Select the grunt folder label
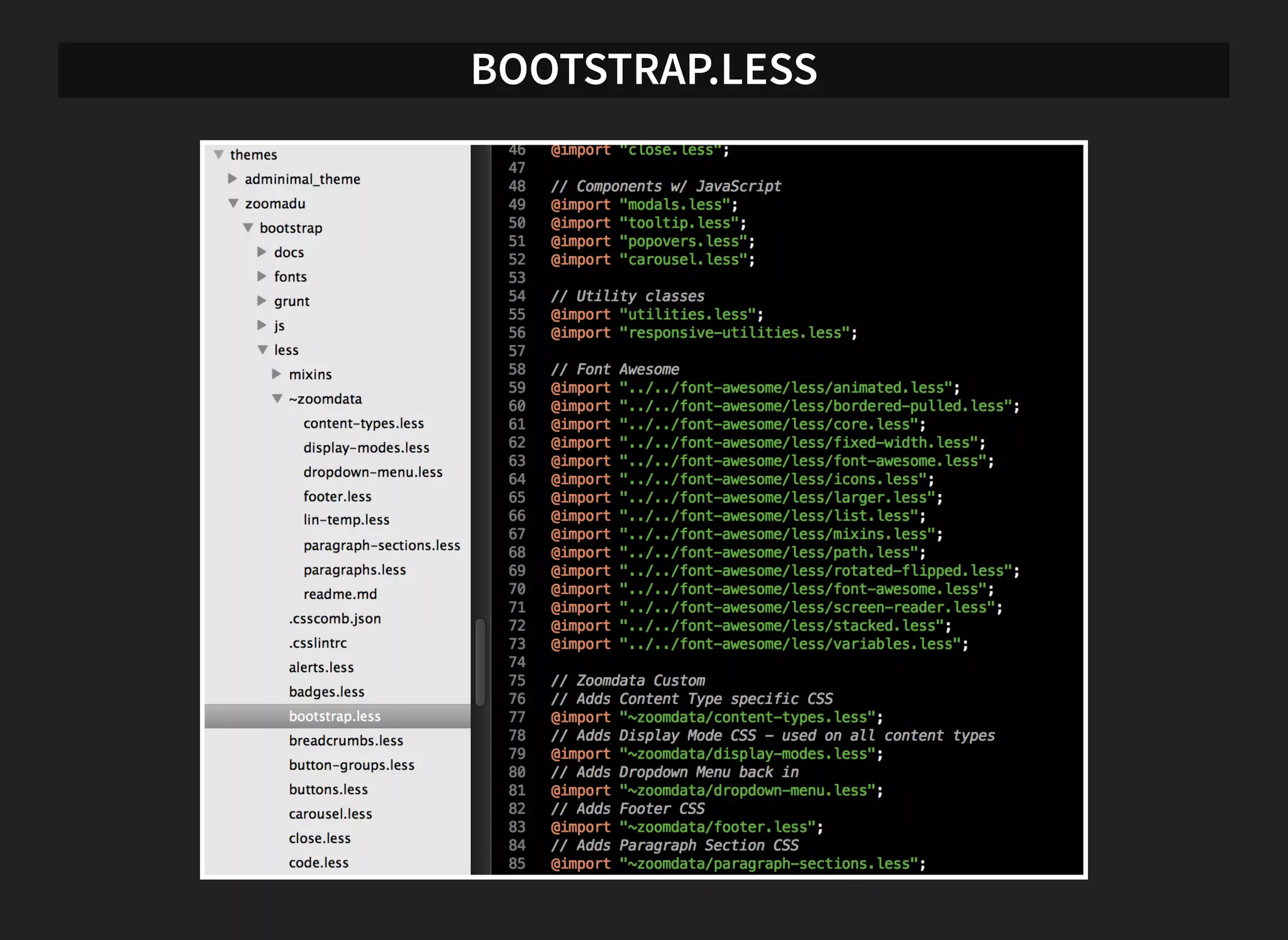 click(291, 301)
